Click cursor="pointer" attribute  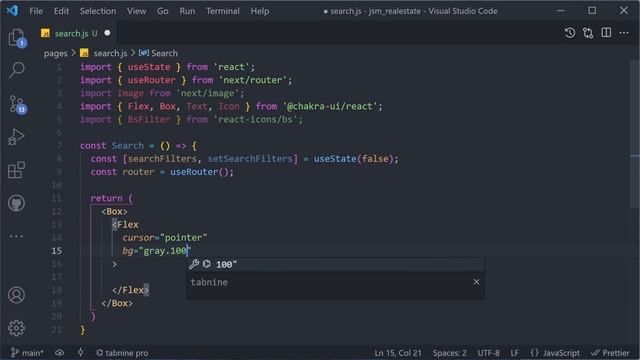165,238
